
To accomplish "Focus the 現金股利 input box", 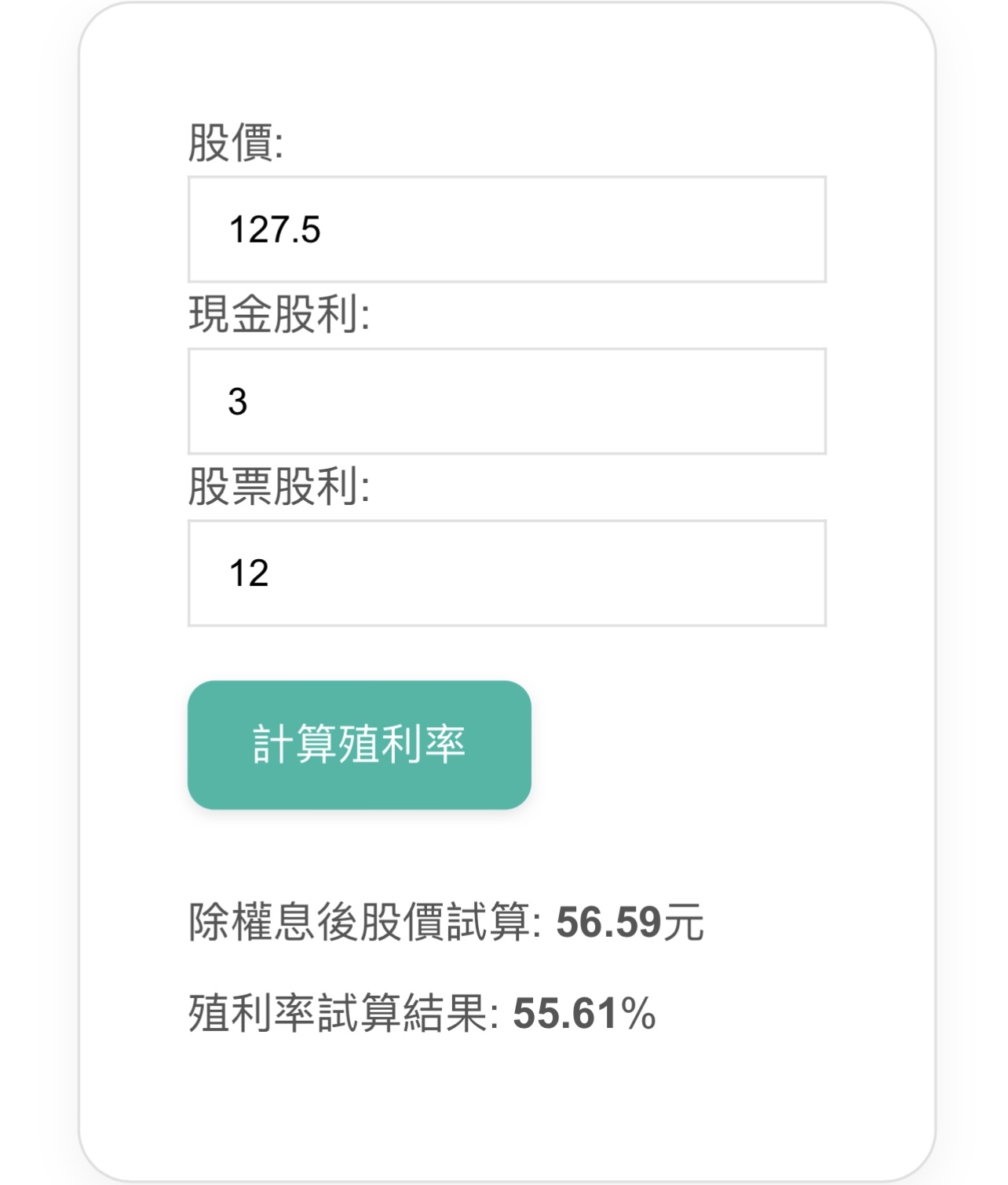I will 506,401.
